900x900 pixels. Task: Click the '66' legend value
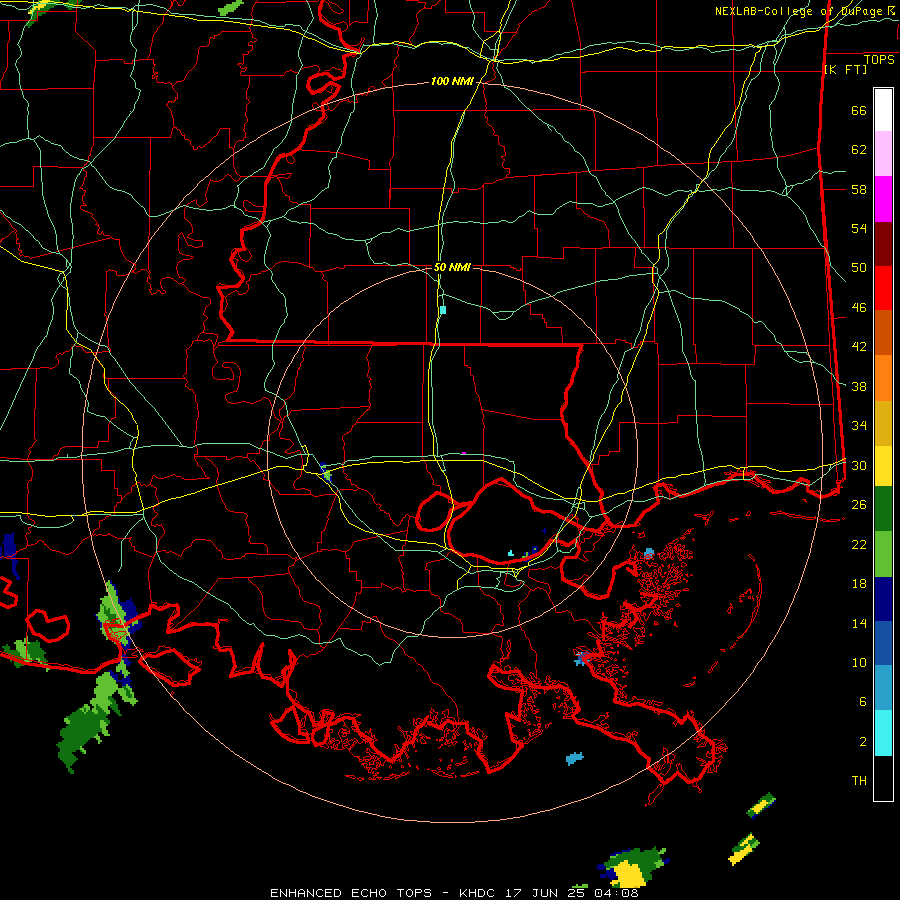859,111
